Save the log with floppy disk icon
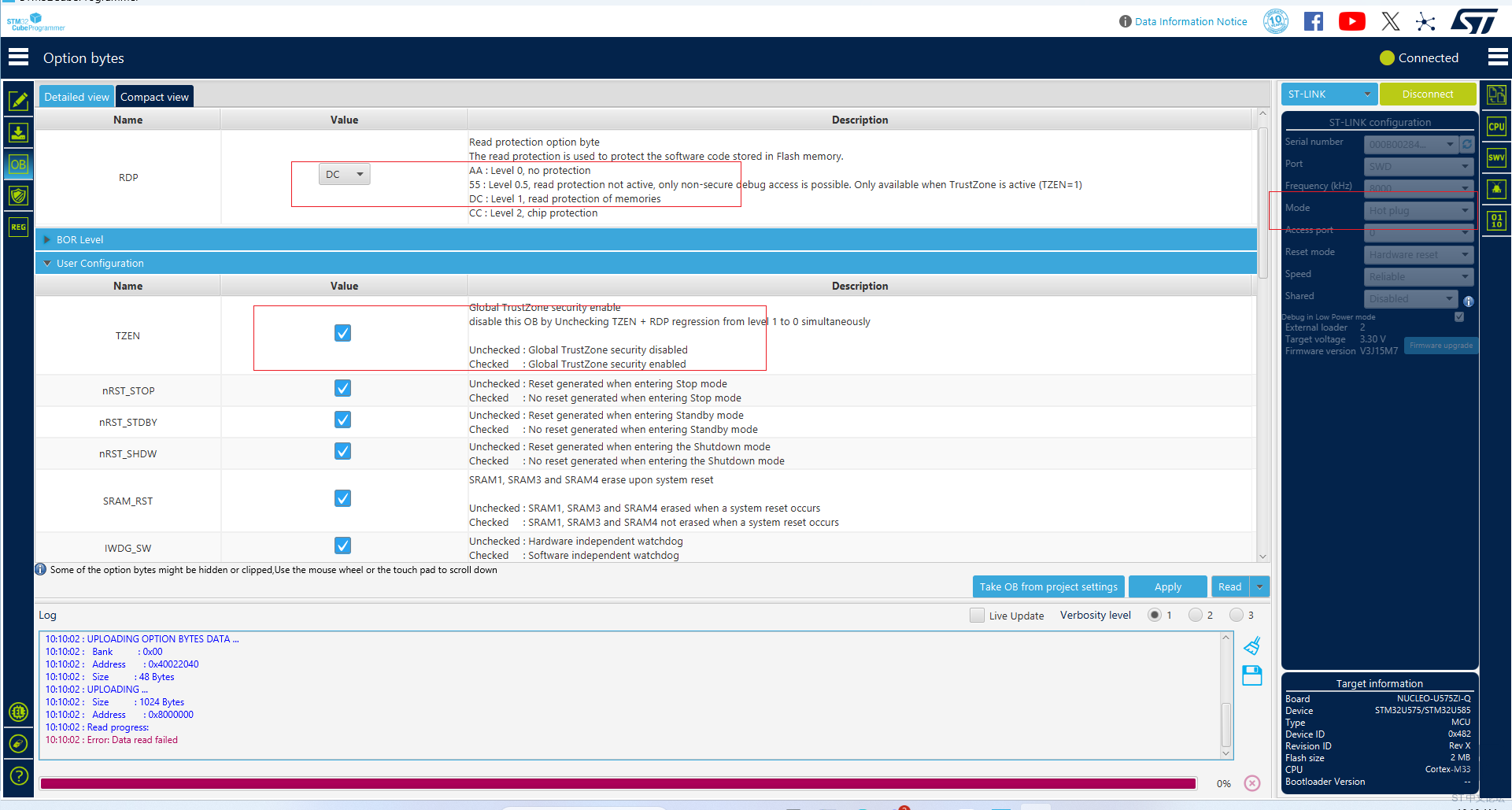 tap(1251, 675)
